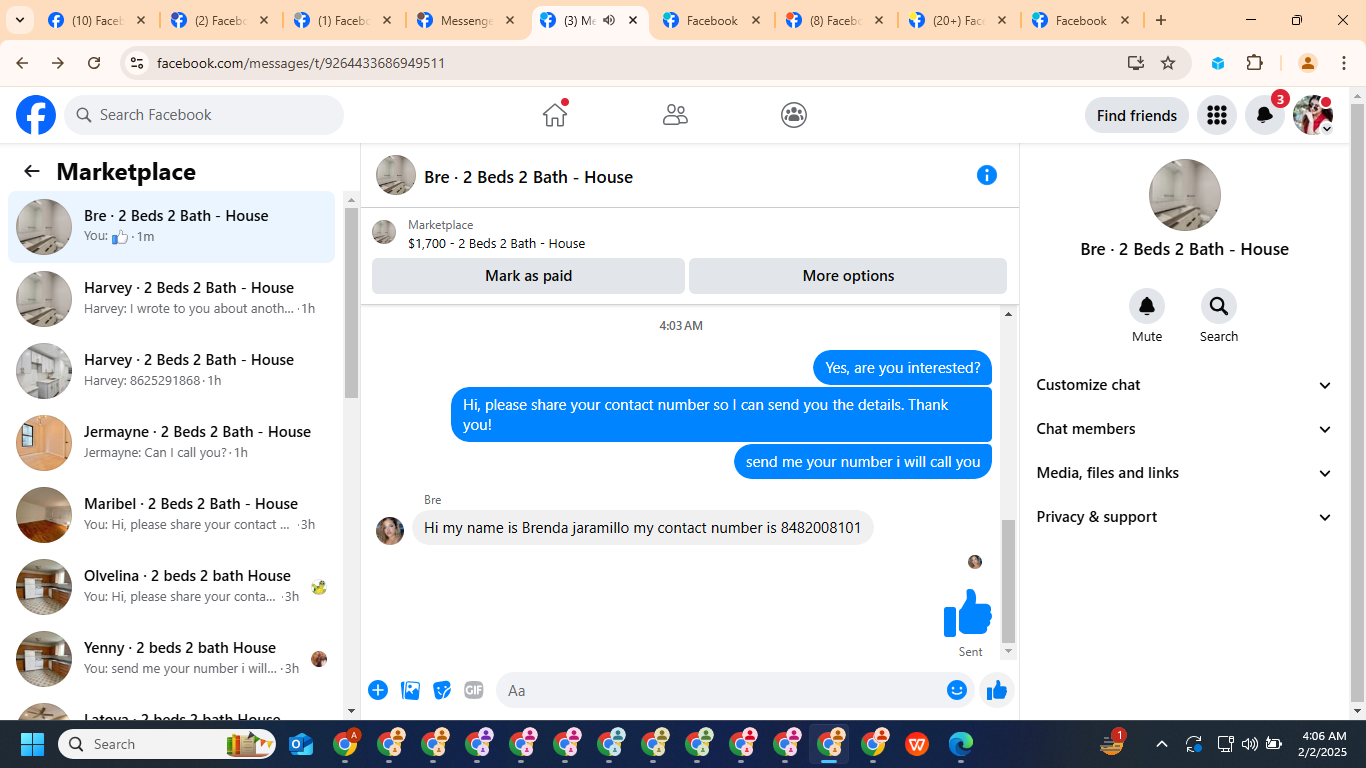Click '$1,700 - 2 Beds 2 Bath - House' listing
The width and height of the screenshot is (1366, 768).
coord(496,243)
